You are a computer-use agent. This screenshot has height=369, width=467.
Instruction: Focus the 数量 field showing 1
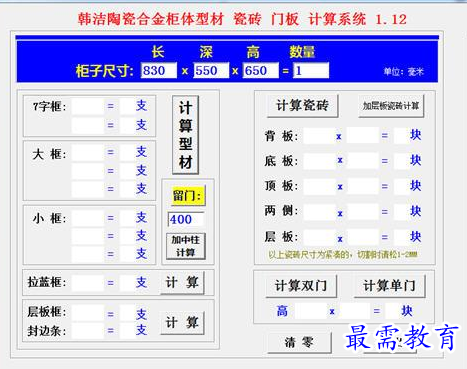[311, 71]
